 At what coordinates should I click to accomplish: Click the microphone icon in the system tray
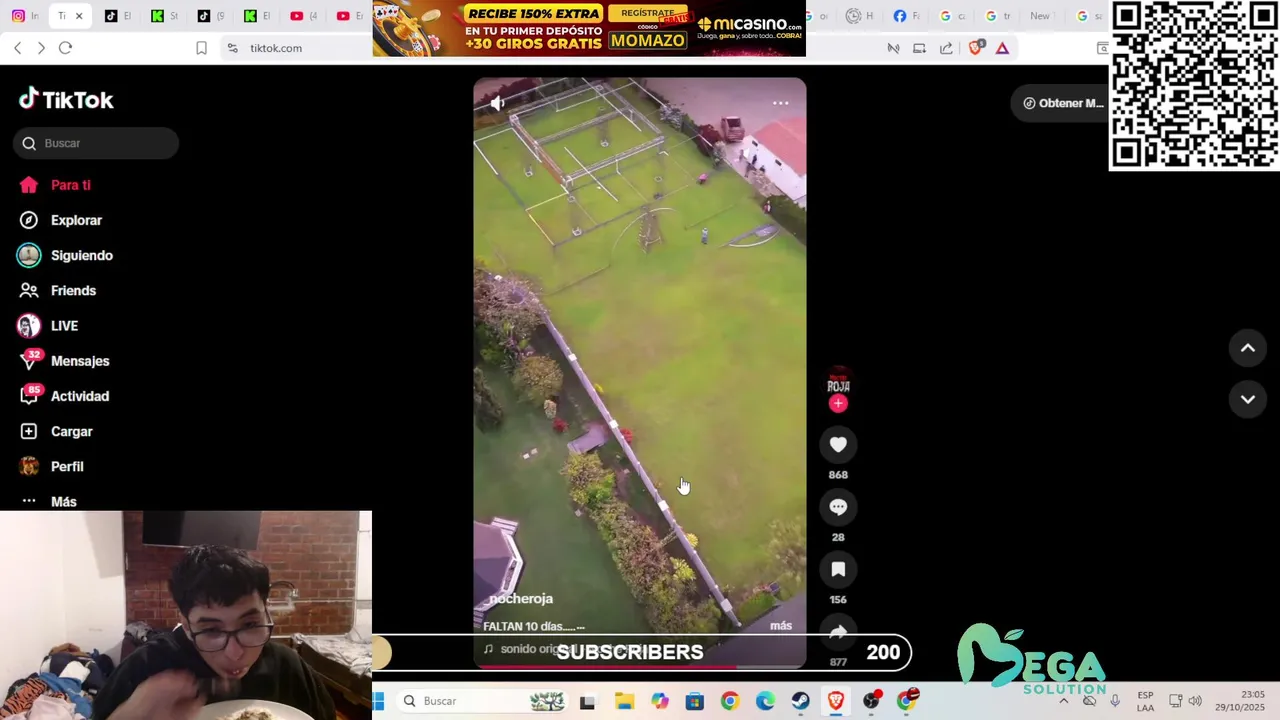pyautogui.click(x=1115, y=701)
